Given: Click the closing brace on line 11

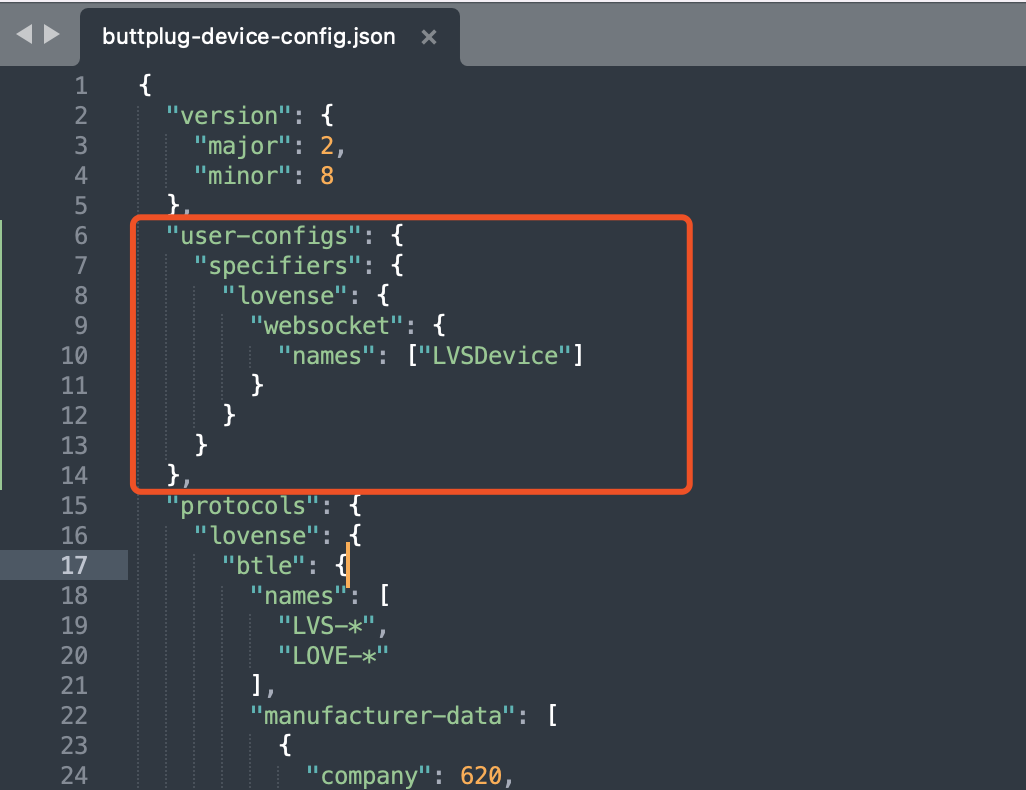Looking at the screenshot, I should [x=257, y=386].
